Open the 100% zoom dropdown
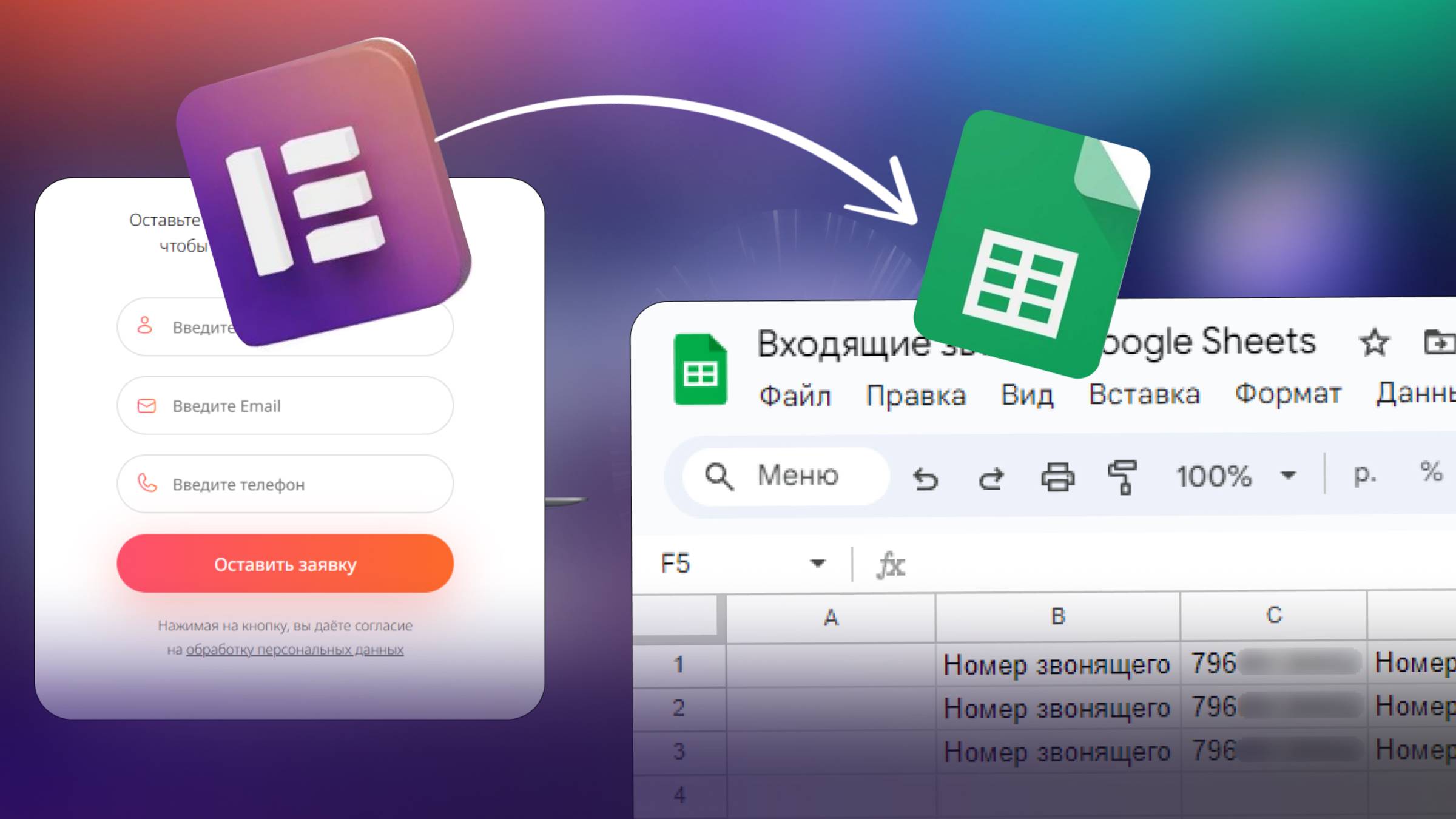The width and height of the screenshot is (1456, 819). [1288, 476]
